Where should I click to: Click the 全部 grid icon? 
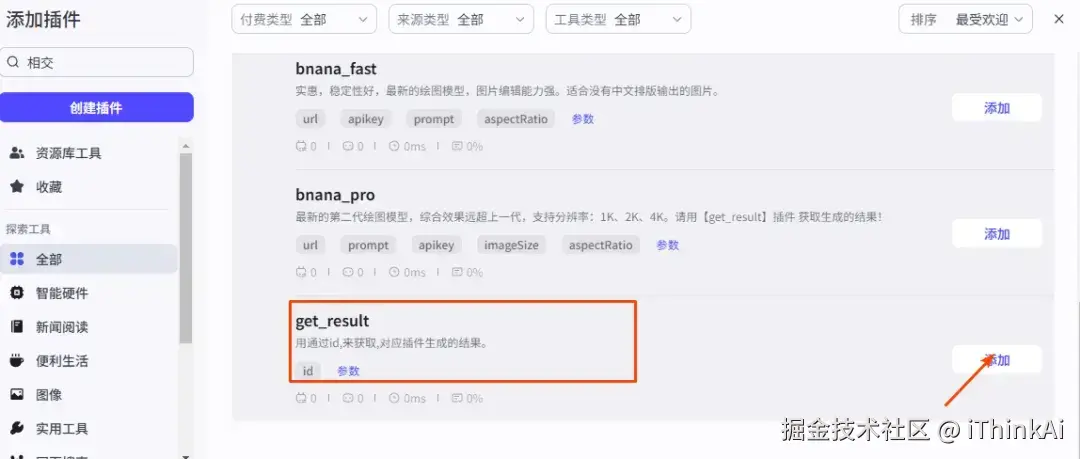[17, 259]
